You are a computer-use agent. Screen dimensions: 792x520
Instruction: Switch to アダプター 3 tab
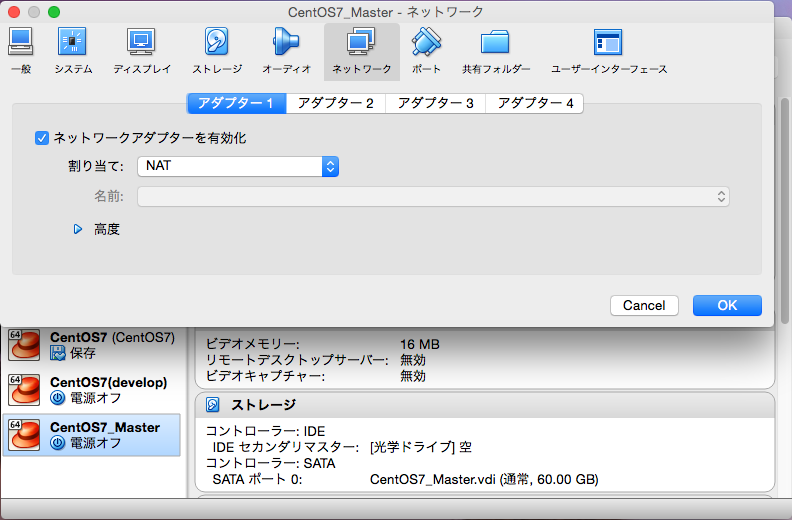pos(435,104)
